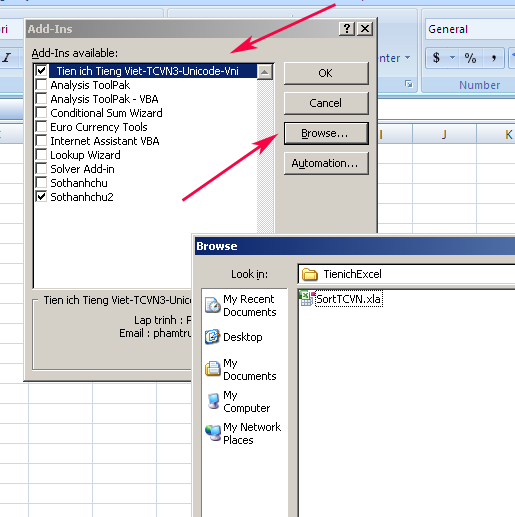This screenshot has height=517, width=515.
Task: Check the Conditional Sum Wizard box
Action: coord(41,113)
